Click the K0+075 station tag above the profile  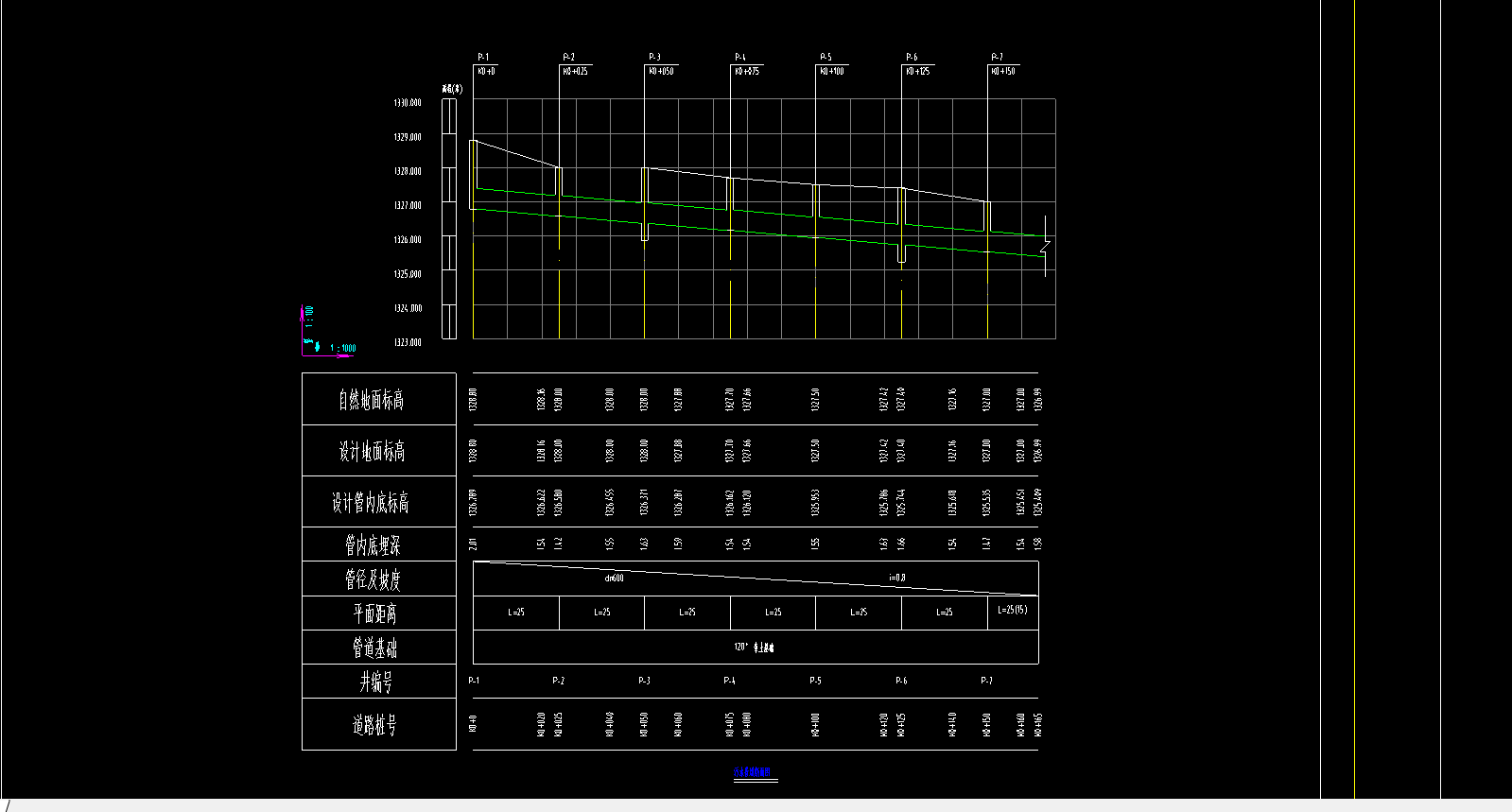tap(747, 71)
